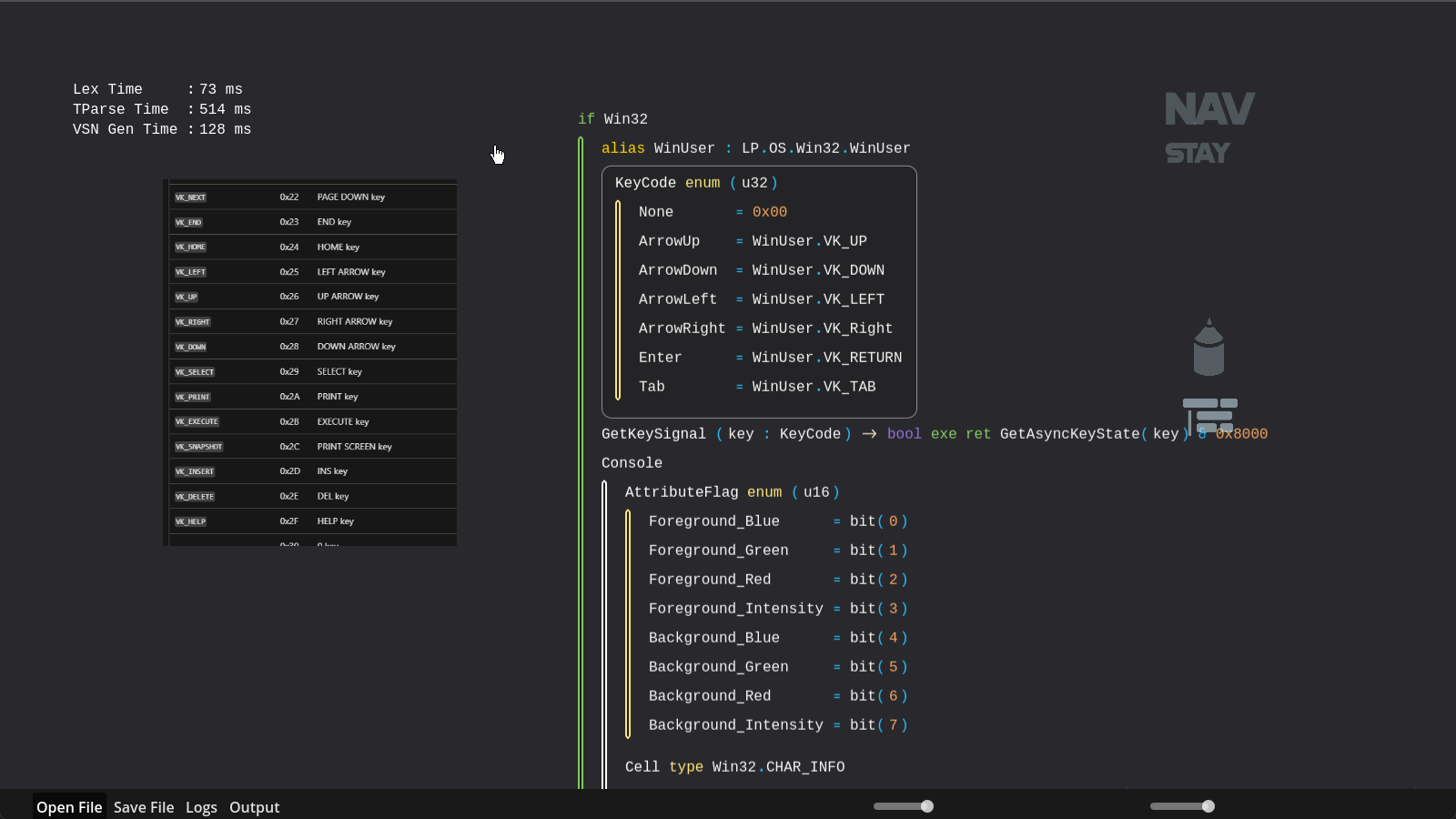Click the Save File button
This screenshot has height=819, width=1456.
pyautogui.click(x=143, y=807)
